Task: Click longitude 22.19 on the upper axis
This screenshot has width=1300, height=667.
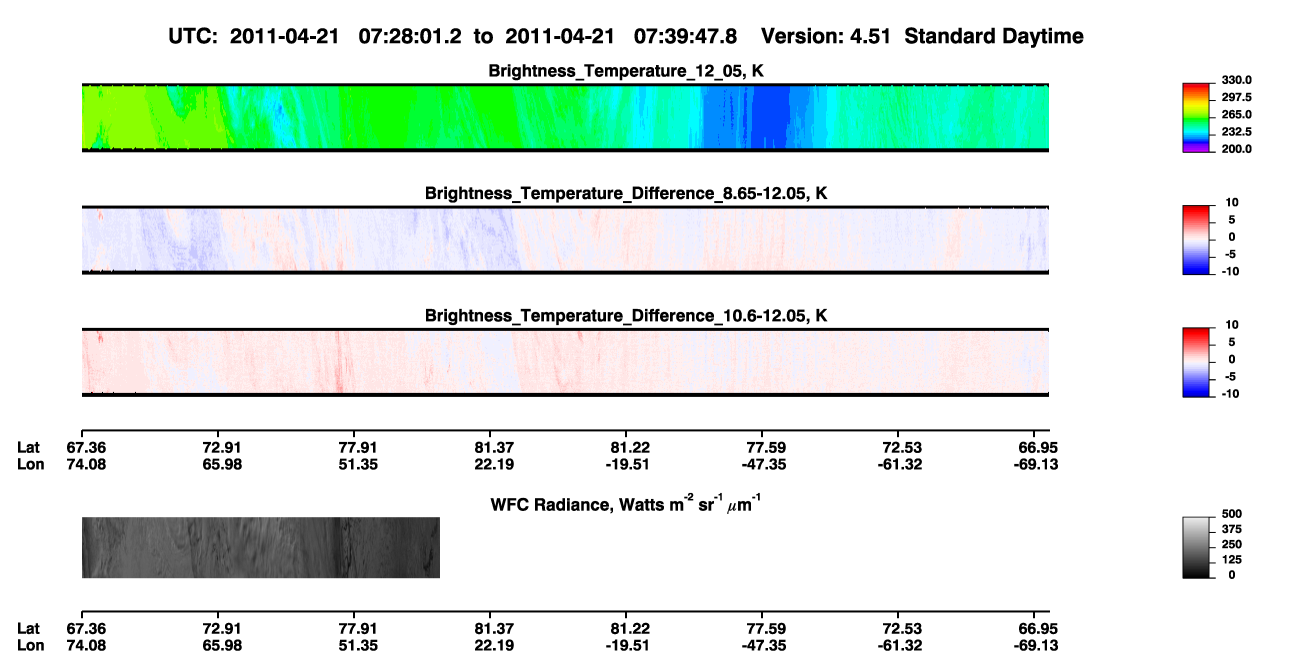Action: click(494, 464)
